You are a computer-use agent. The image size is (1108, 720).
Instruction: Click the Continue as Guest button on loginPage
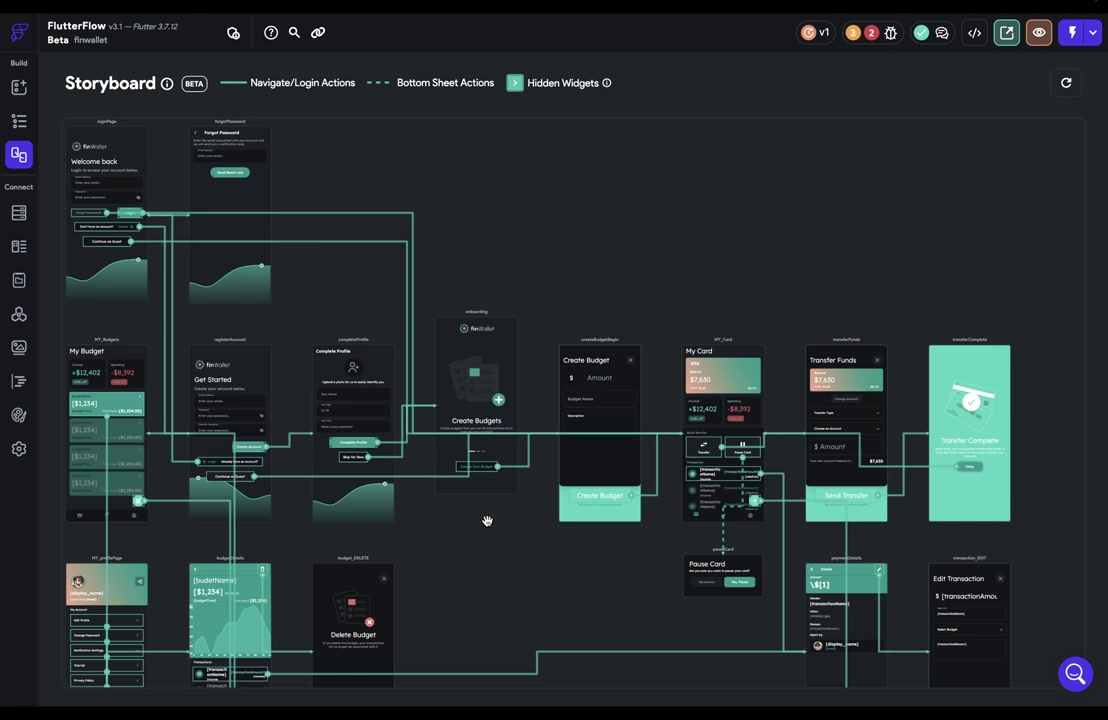coord(107,242)
